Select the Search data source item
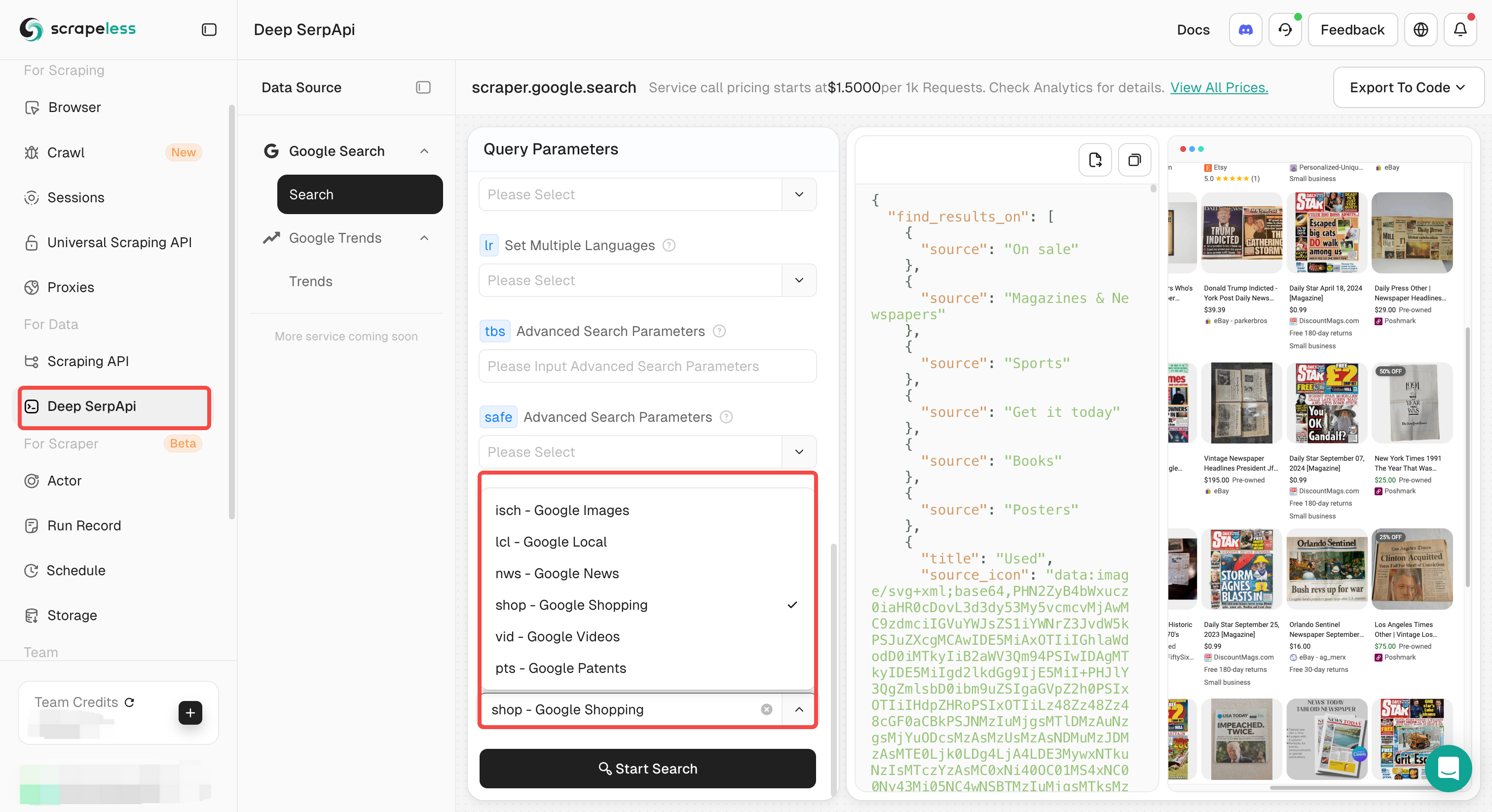This screenshot has width=1492, height=812. tap(360, 194)
